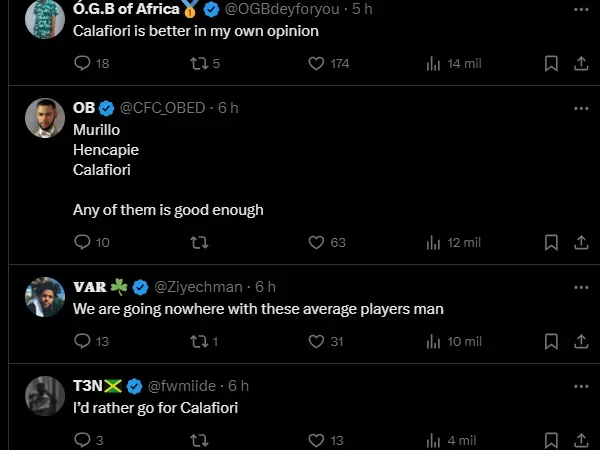The width and height of the screenshot is (600, 450).
Task: View analytics for OB's 12 mil views
Action: (434, 242)
